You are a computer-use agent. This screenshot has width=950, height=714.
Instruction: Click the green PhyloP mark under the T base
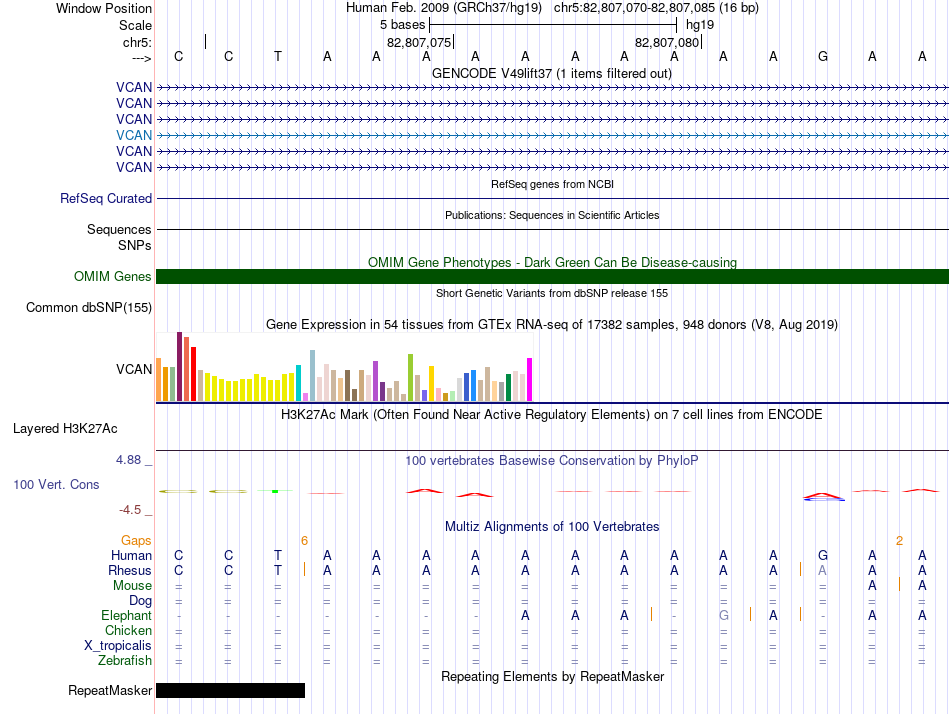coord(275,491)
